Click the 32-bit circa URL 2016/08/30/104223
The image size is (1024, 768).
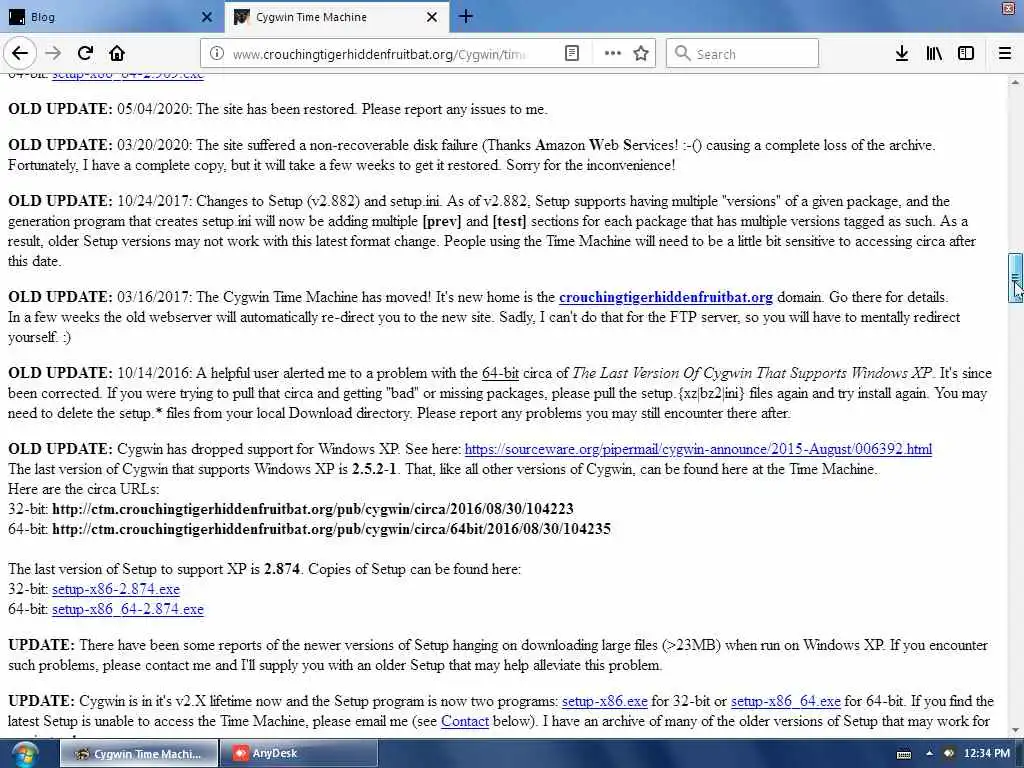click(x=313, y=509)
